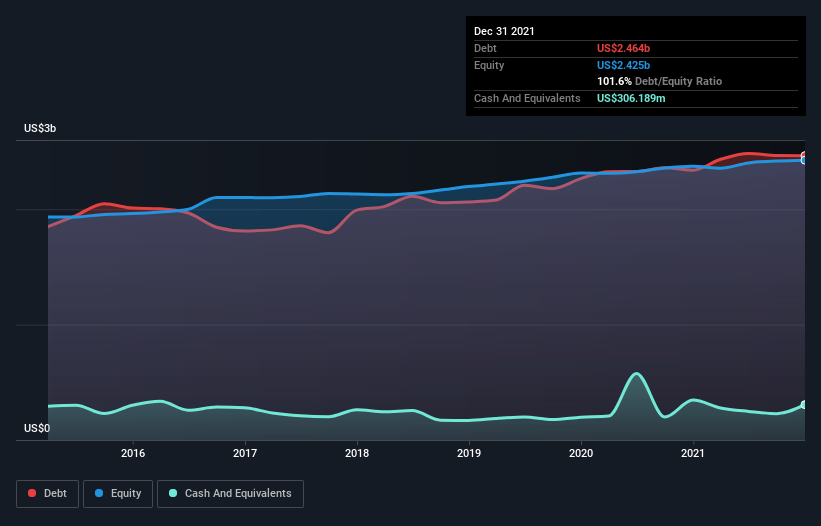Click the Cash line end-point marker
Screen dimensions: 821x526
tap(804, 405)
